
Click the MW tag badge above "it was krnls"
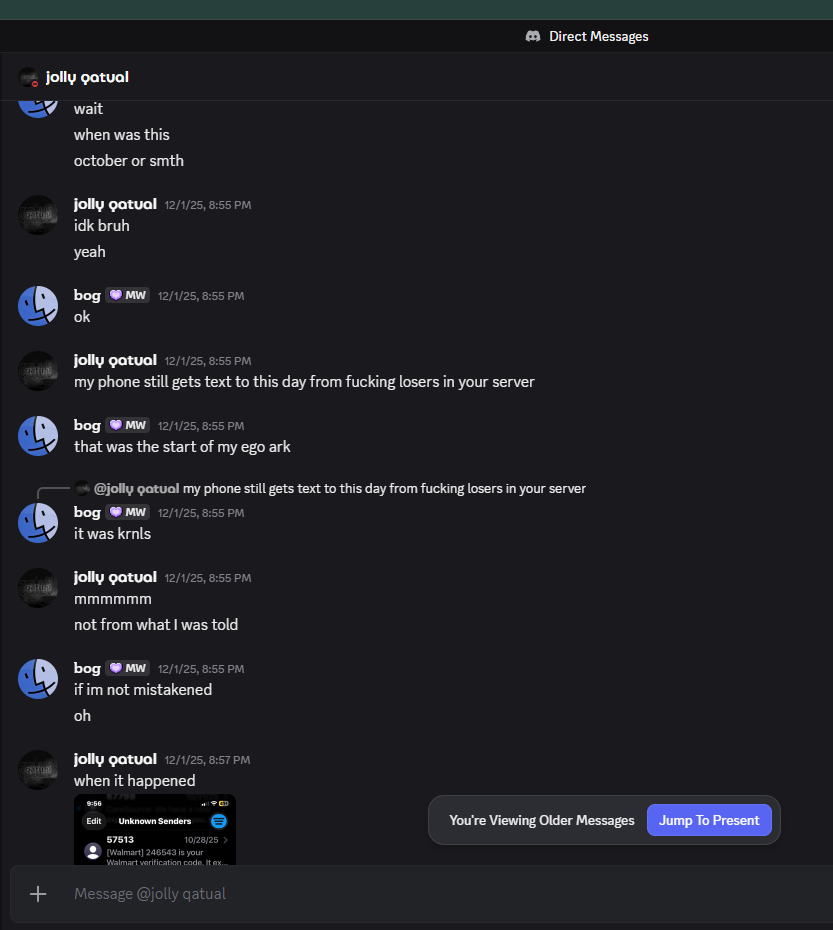pos(128,512)
